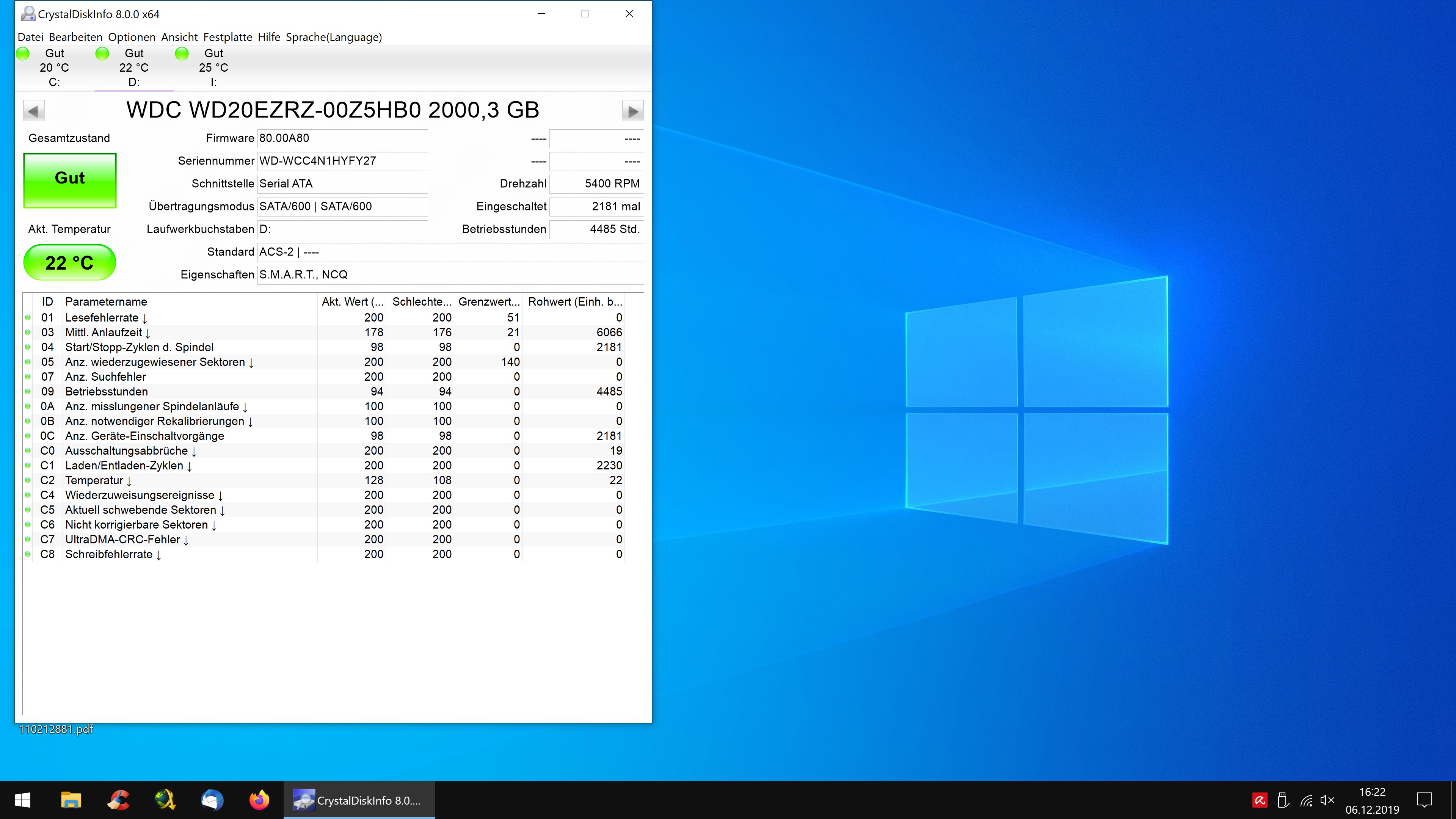Open the Optionen menu
Viewport: 1456px width, 819px height.
click(131, 37)
